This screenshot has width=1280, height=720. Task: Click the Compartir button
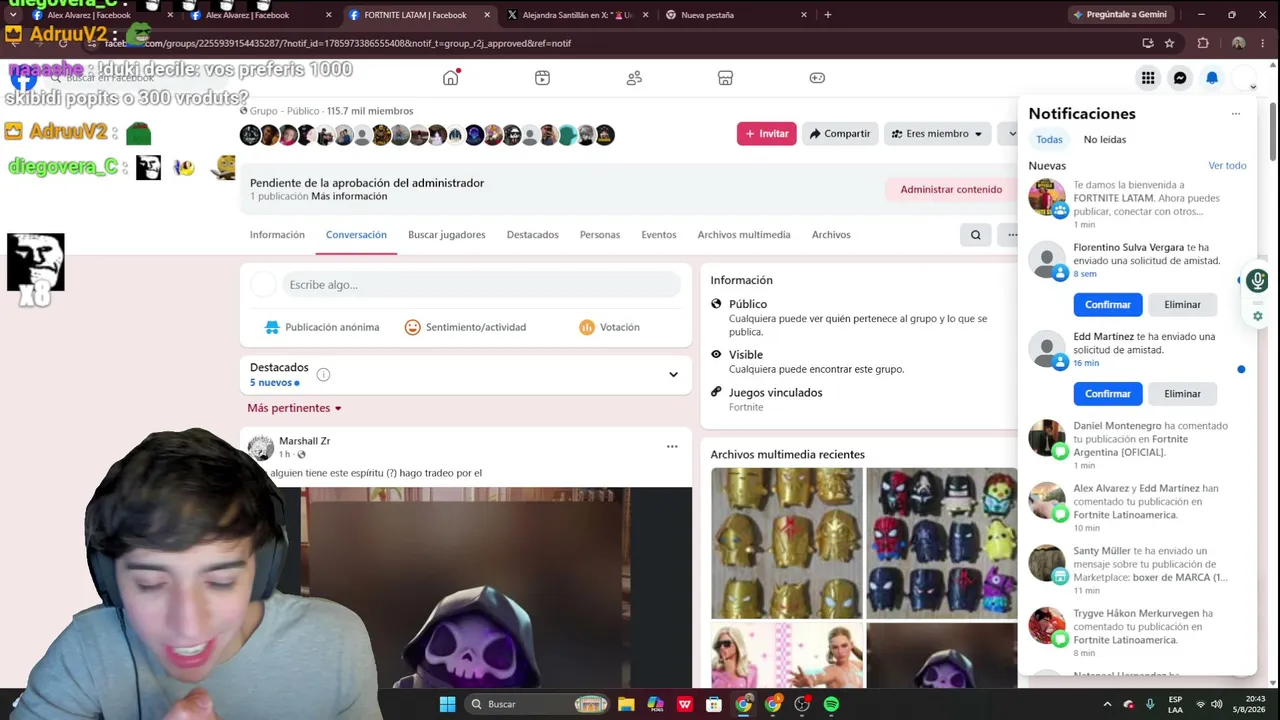pos(840,134)
